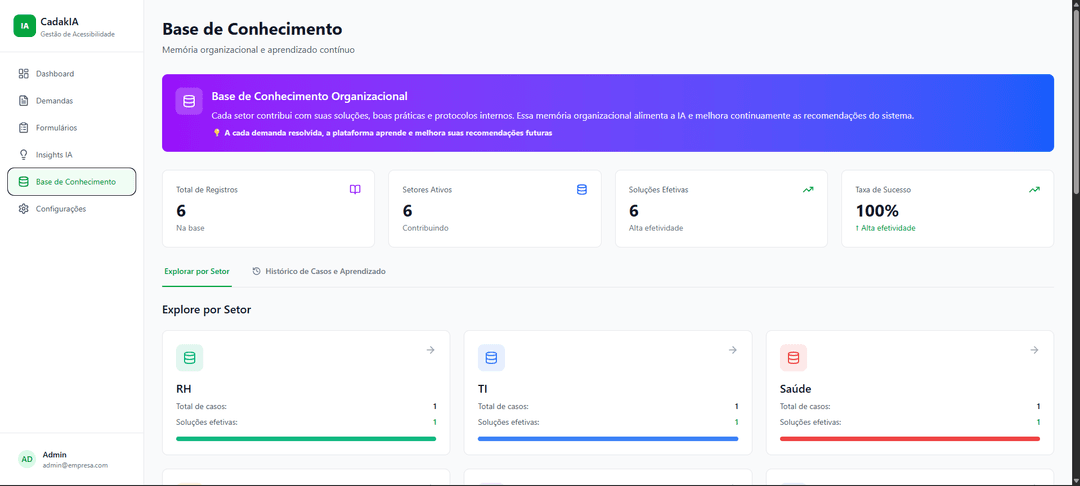Select the Explorar por Setor tab
This screenshot has height=486, width=1080.
click(x=197, y=272)
